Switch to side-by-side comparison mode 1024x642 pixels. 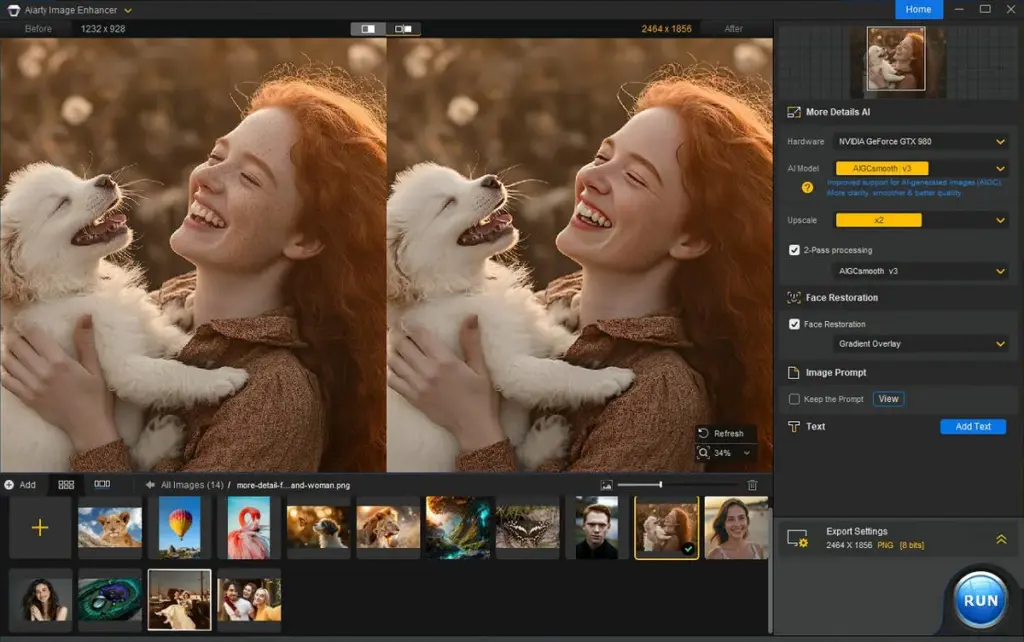404,29
